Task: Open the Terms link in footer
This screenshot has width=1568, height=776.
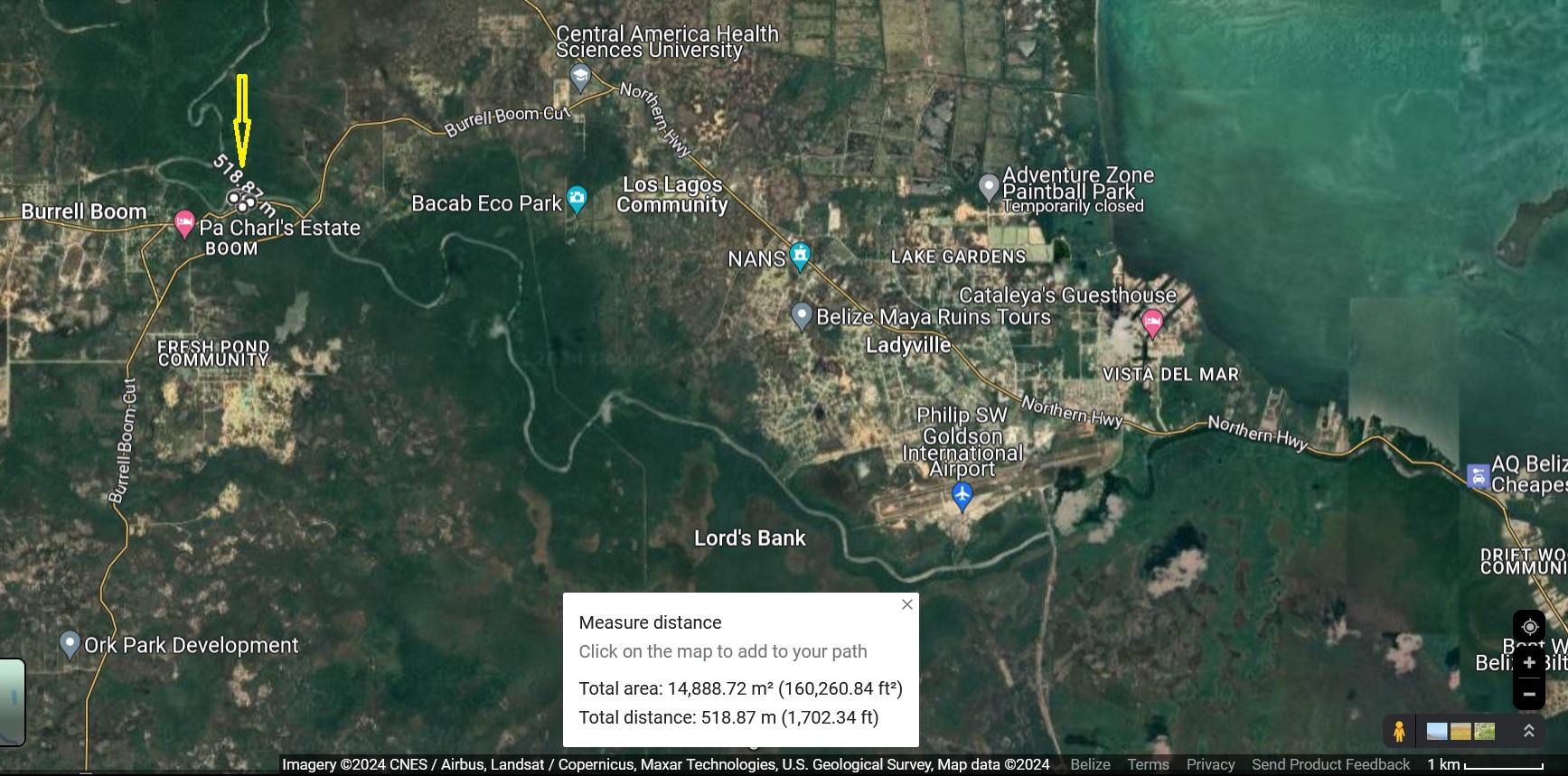Action: click(1148, 764)
